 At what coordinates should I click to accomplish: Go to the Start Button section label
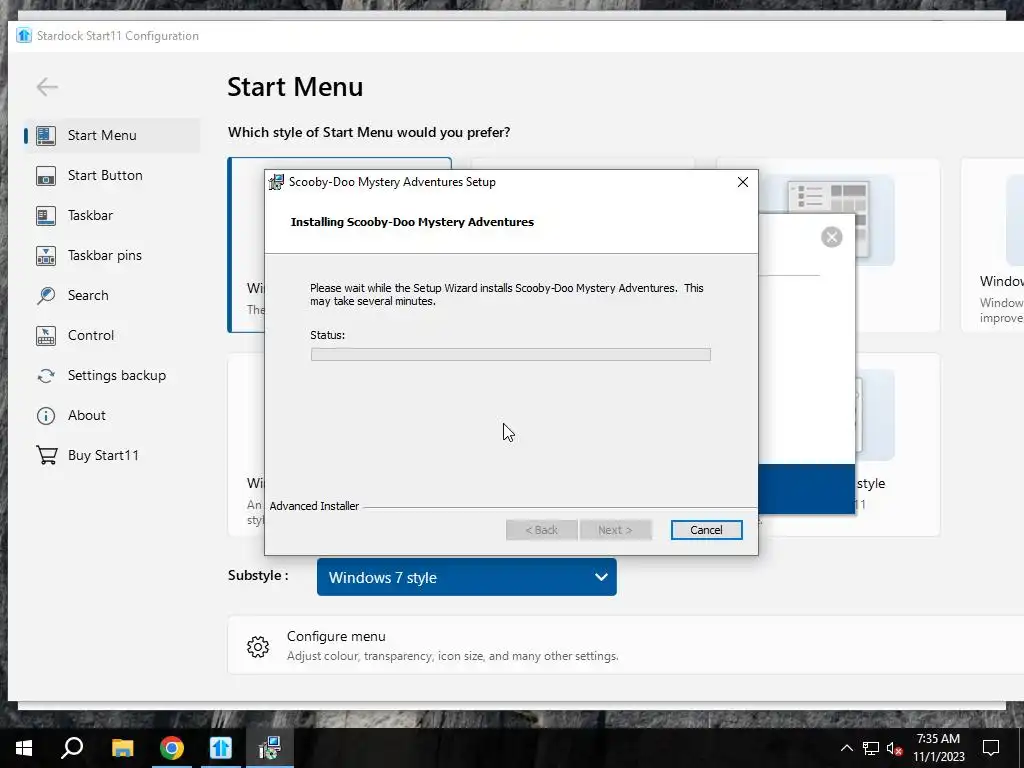coord(105,176)
